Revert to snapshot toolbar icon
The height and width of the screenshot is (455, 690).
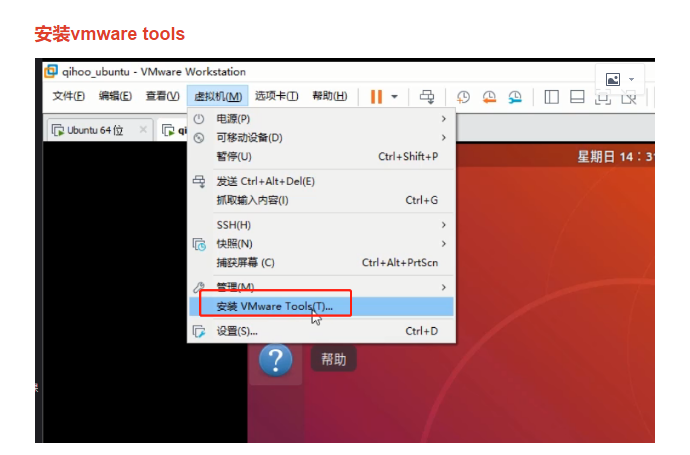click(x=489, y=96)
